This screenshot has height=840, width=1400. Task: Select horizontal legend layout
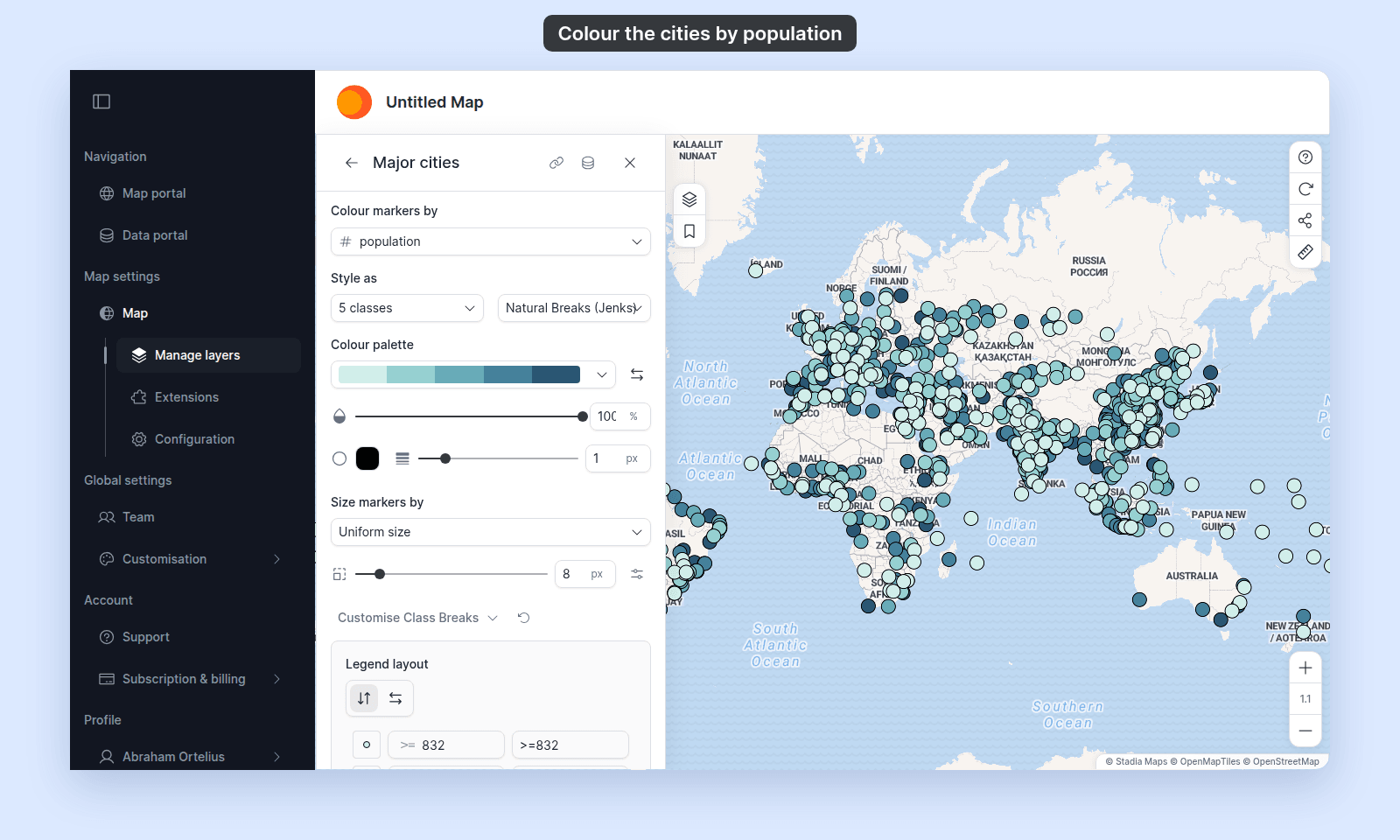click(395, 698)
